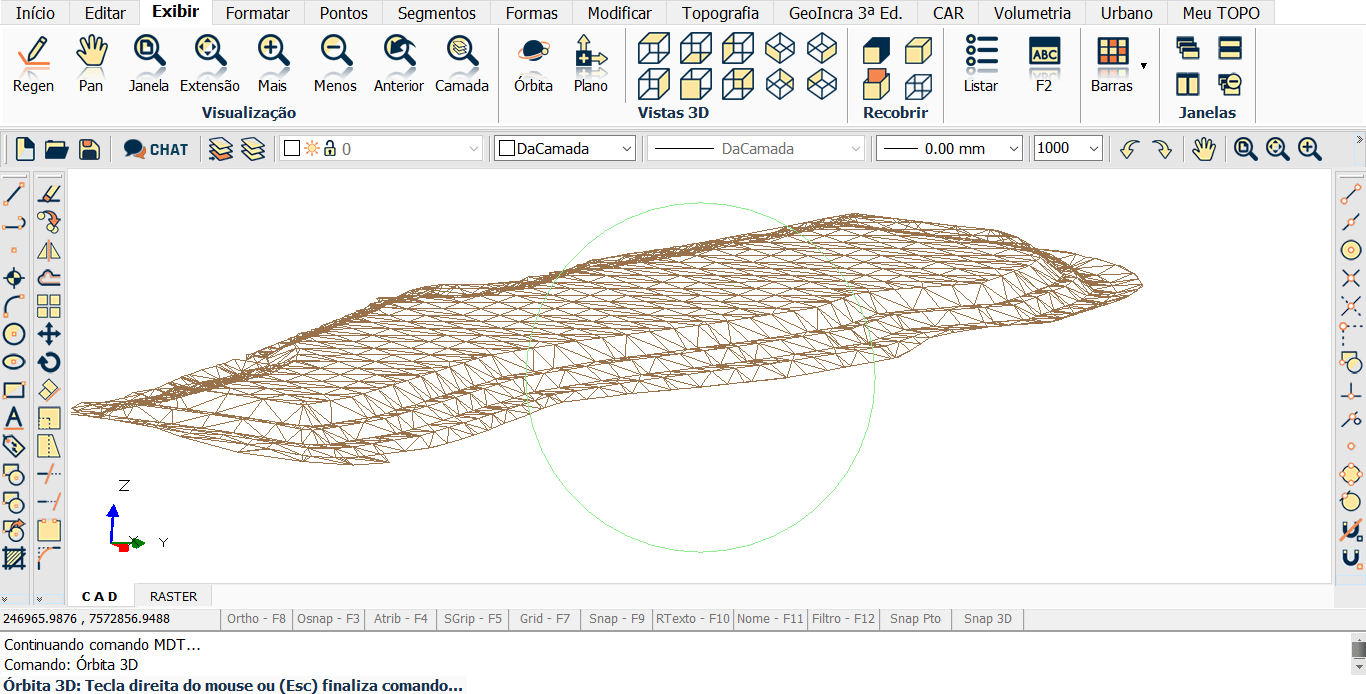Select the rectangle drawing tool
Image resolution: width=1366 pixels, height=694 pixels.
coord(14,390)
